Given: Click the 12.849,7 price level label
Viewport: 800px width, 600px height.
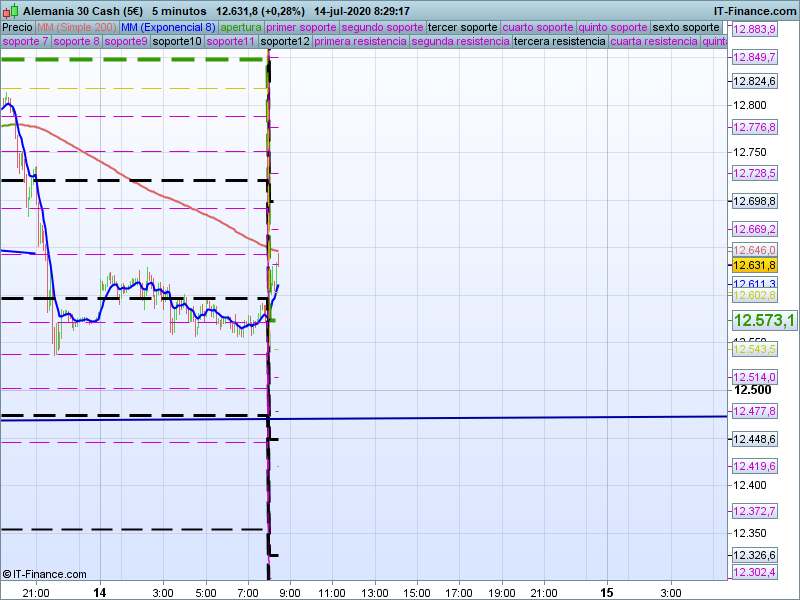Looking at the screenshot, I should [754, 57].
